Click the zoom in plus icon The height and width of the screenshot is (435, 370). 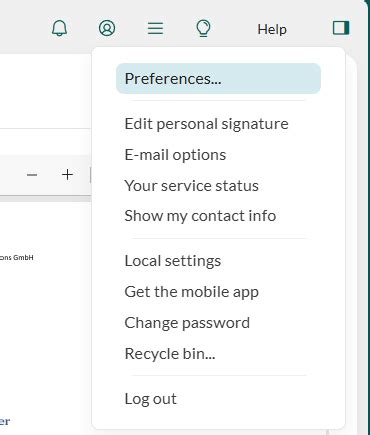click(x=67, y=174)
